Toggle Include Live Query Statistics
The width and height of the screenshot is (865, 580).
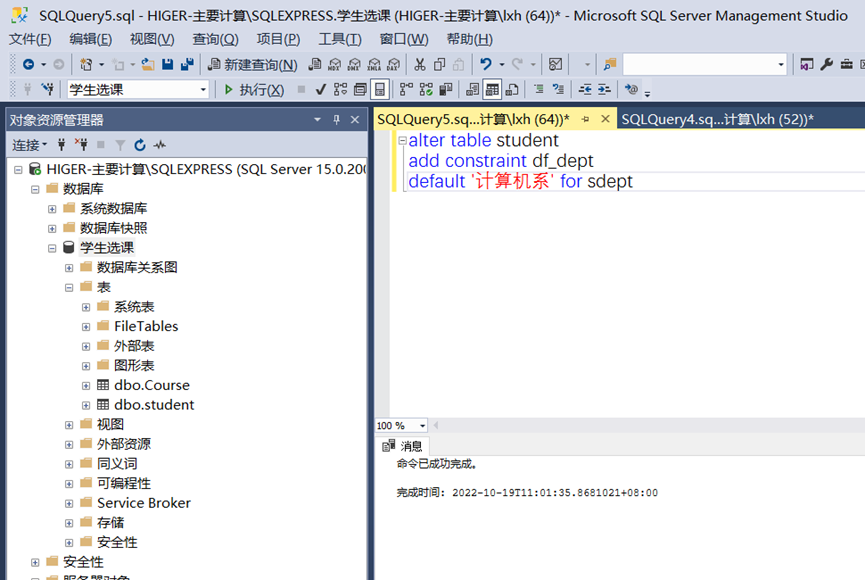pyautogui.click(x=426, y=89)
